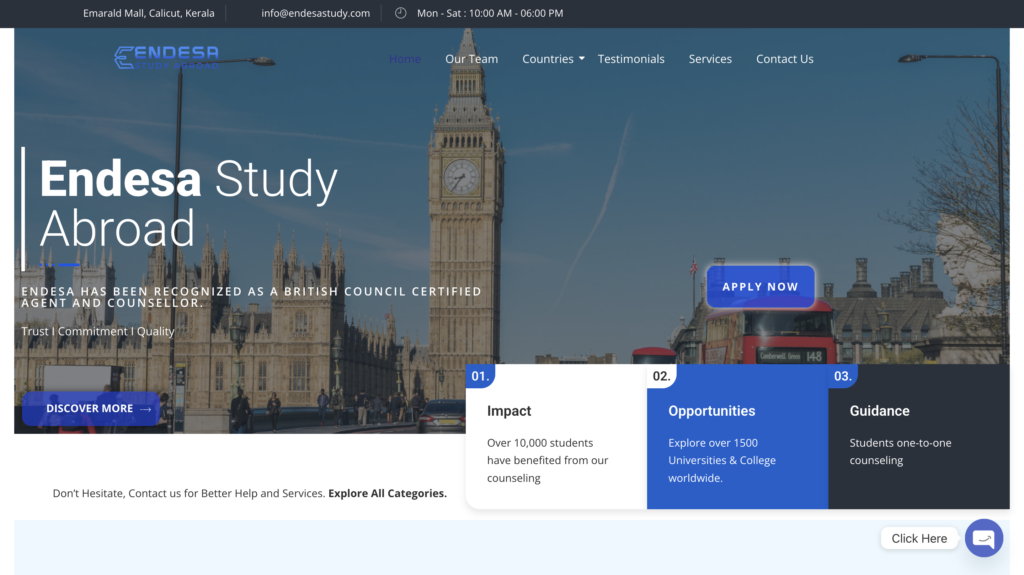The image size is (1024, 575).
Task: Click the Click Here chat label
Action: point(919,538)
